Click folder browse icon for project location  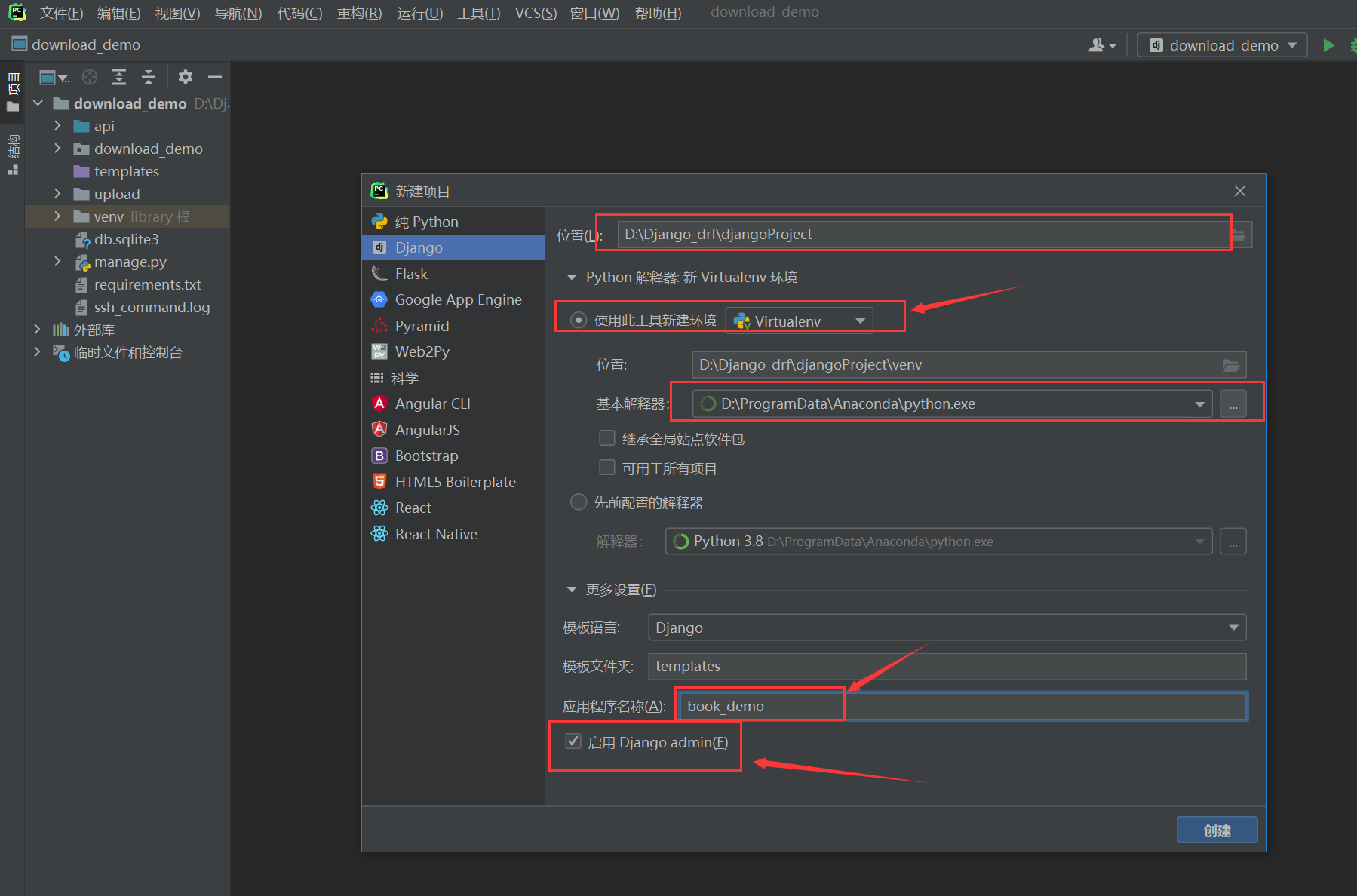1239,235
